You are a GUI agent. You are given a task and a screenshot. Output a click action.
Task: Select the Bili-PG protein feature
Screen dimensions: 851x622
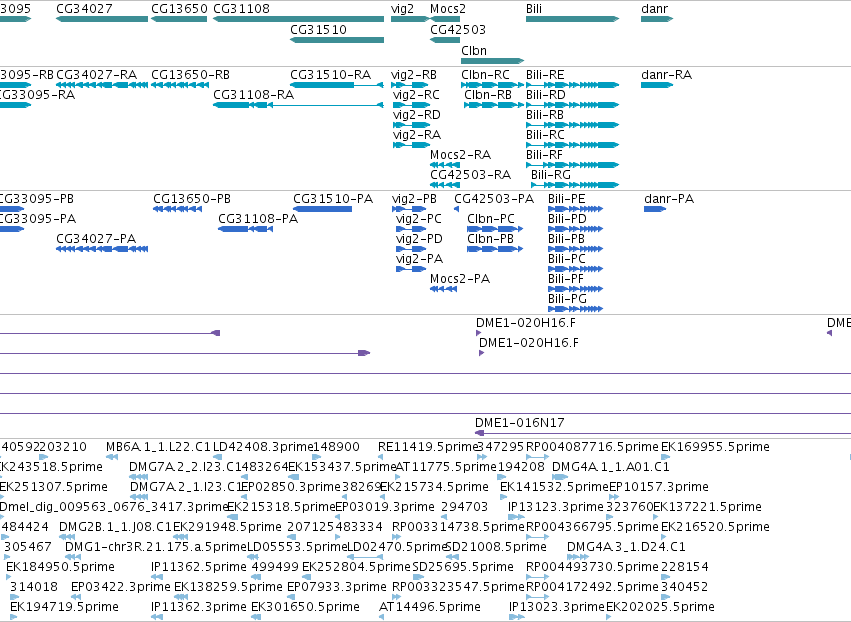pos(575,309)
